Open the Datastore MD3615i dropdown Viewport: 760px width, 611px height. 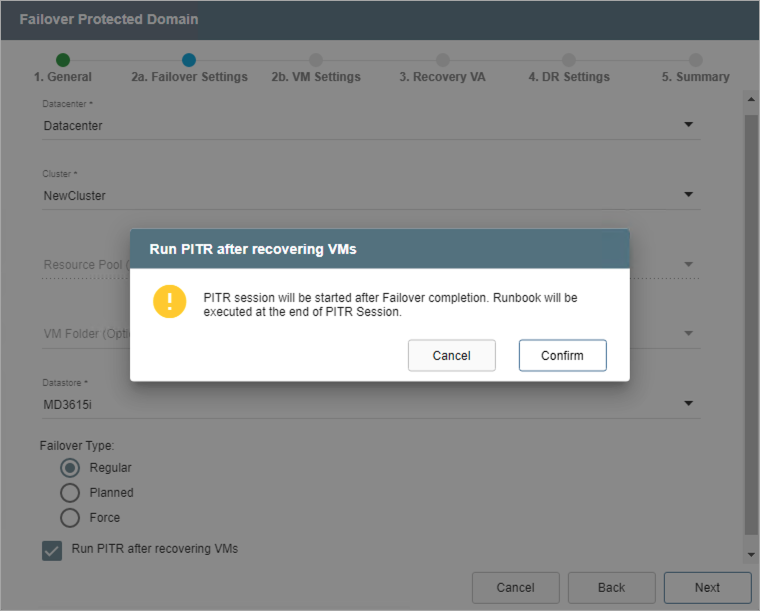click(688, 404)
